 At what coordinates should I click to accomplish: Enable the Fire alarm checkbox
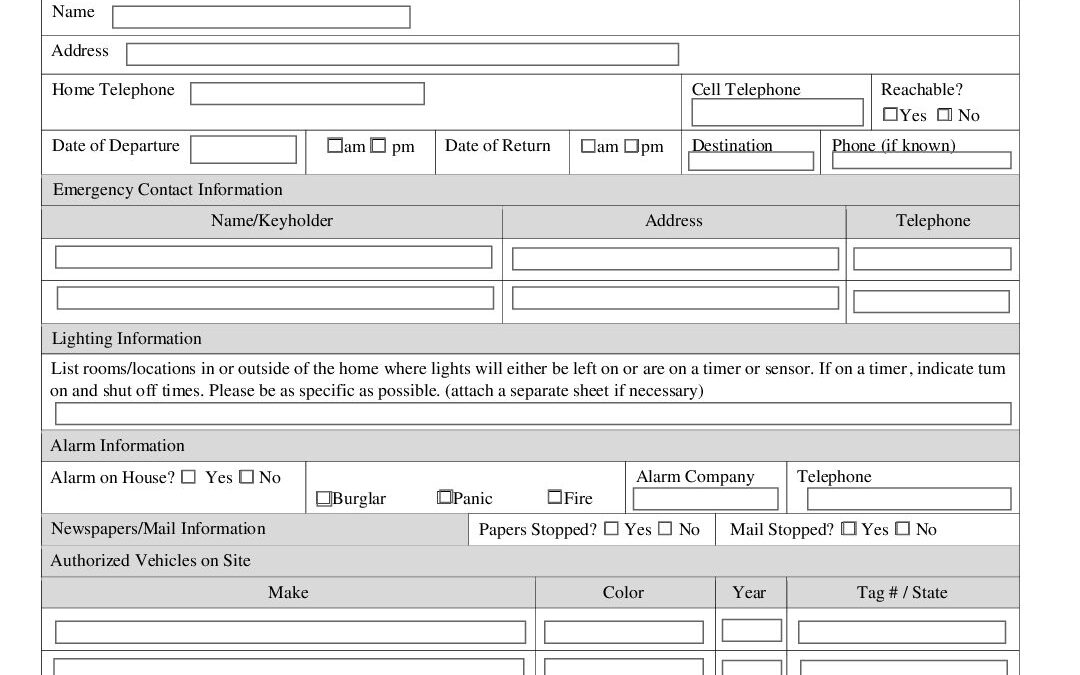click(x=555, y=497)
